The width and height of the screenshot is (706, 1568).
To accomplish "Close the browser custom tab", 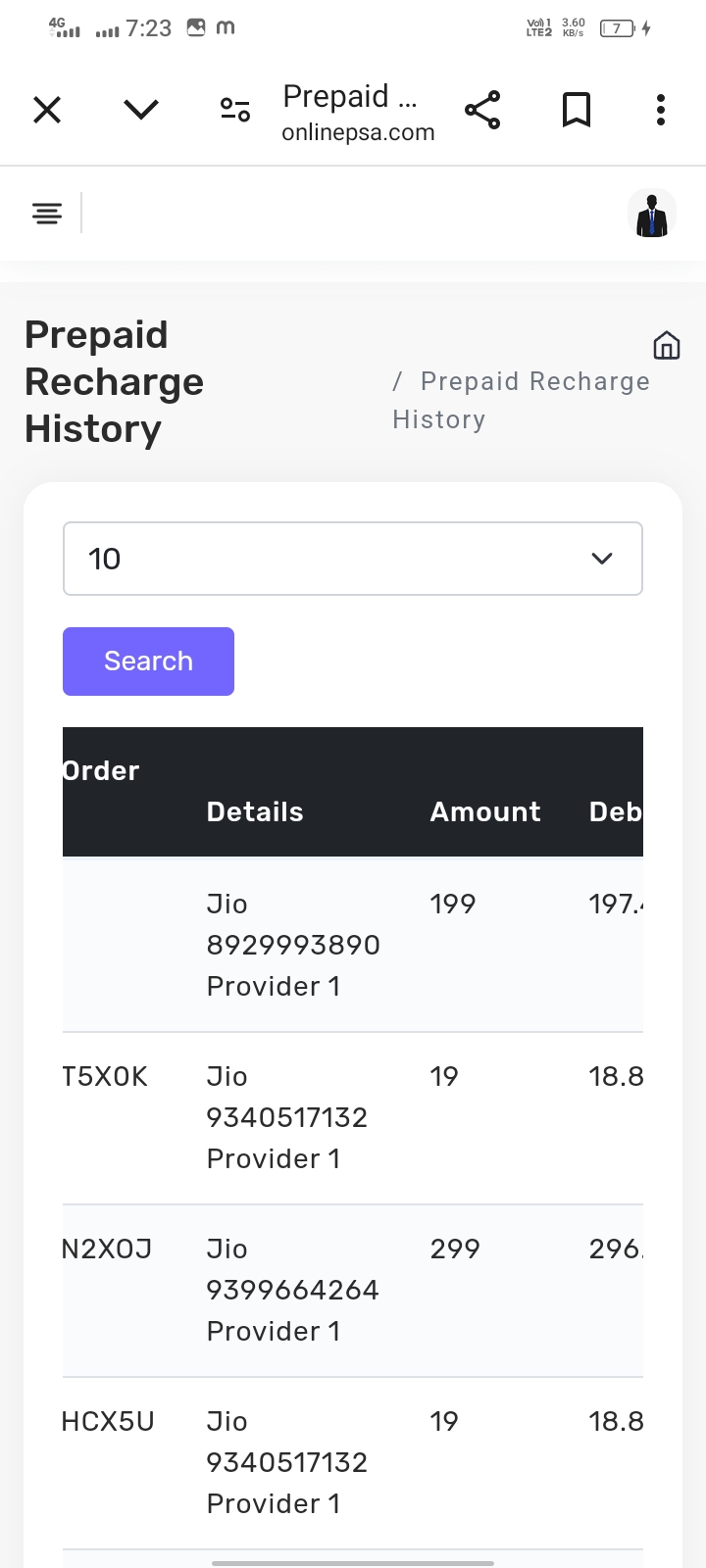I will [x=47, y=110].
